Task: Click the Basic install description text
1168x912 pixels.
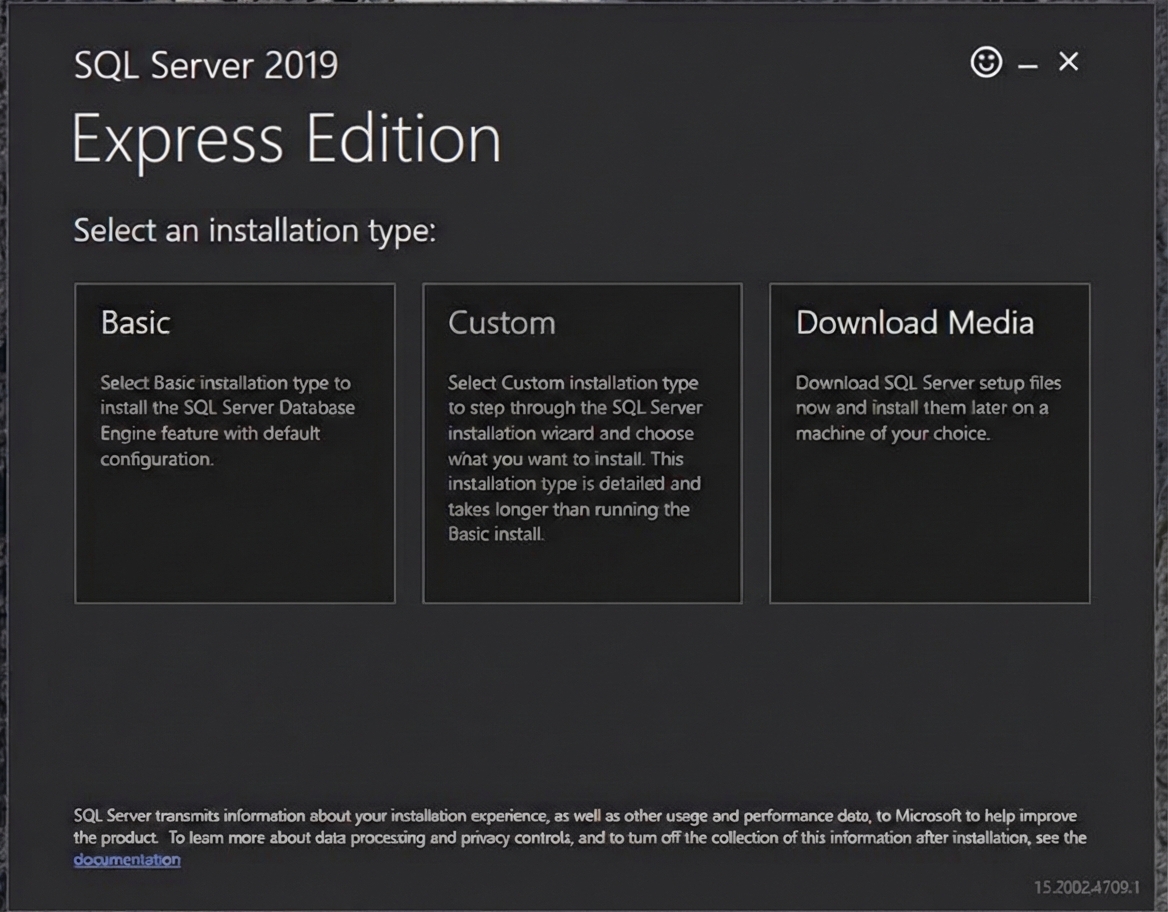Action: (x=227, y=421)
